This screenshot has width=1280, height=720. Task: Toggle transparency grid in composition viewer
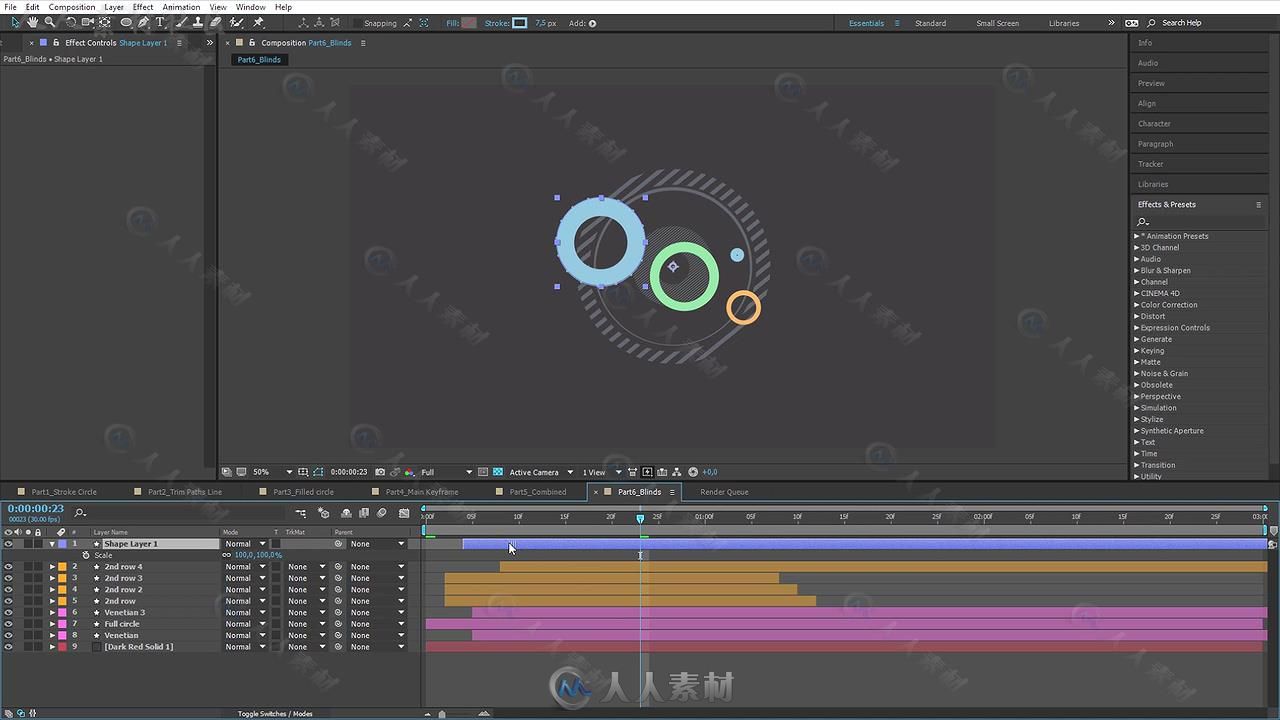[498, 472]
